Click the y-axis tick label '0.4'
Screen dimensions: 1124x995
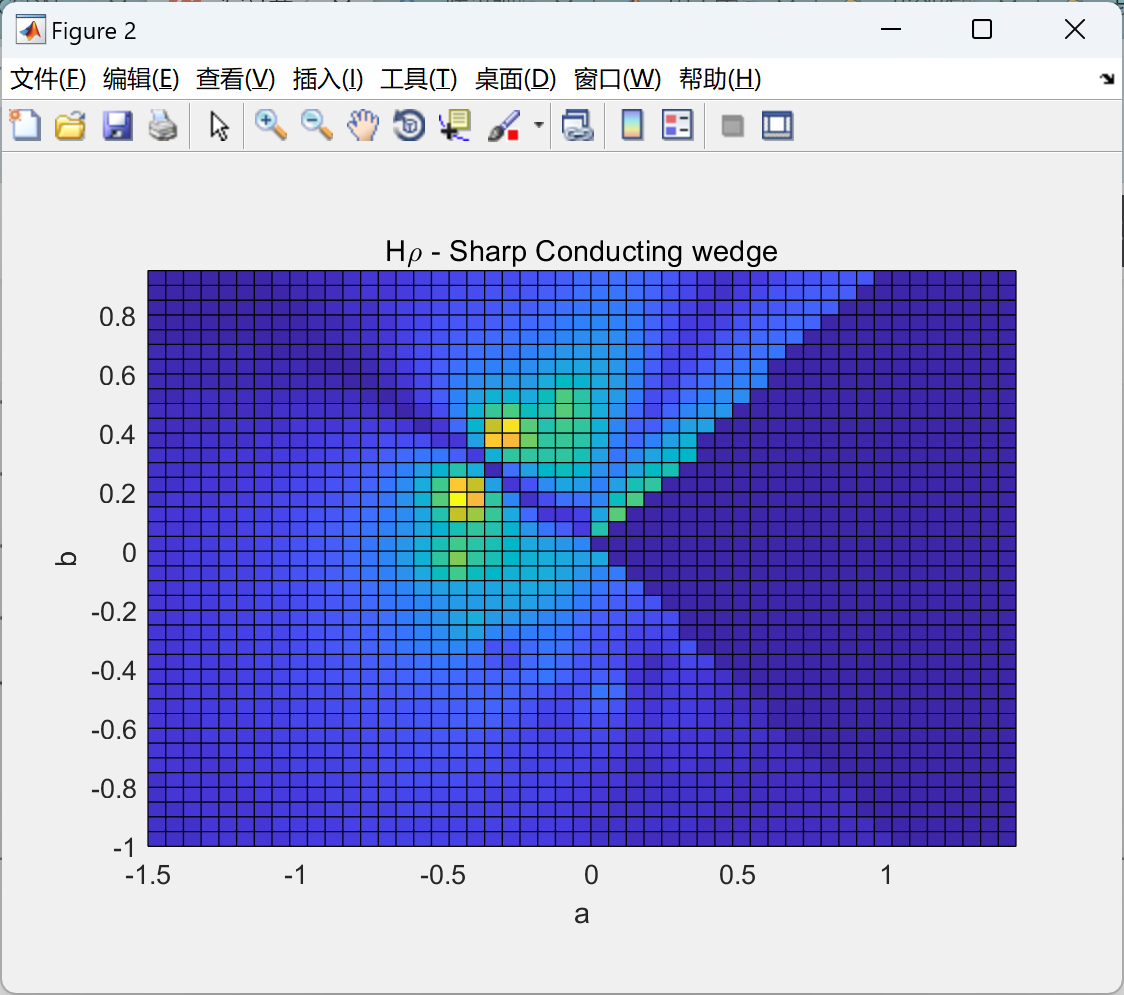118,434
